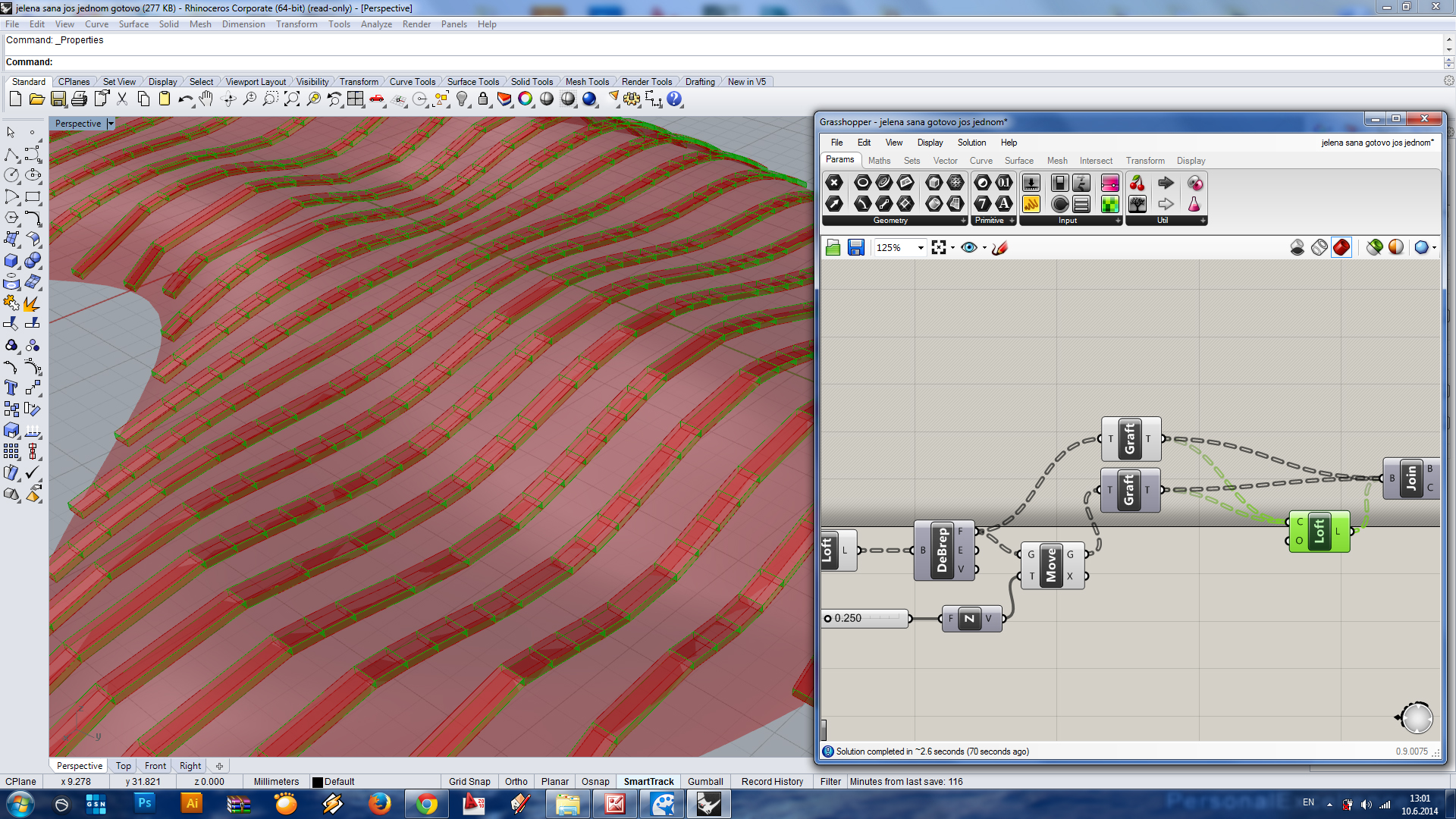Toggle Record History in status bar
Viewport: 1456px width, 819px height.
[772, 782]
